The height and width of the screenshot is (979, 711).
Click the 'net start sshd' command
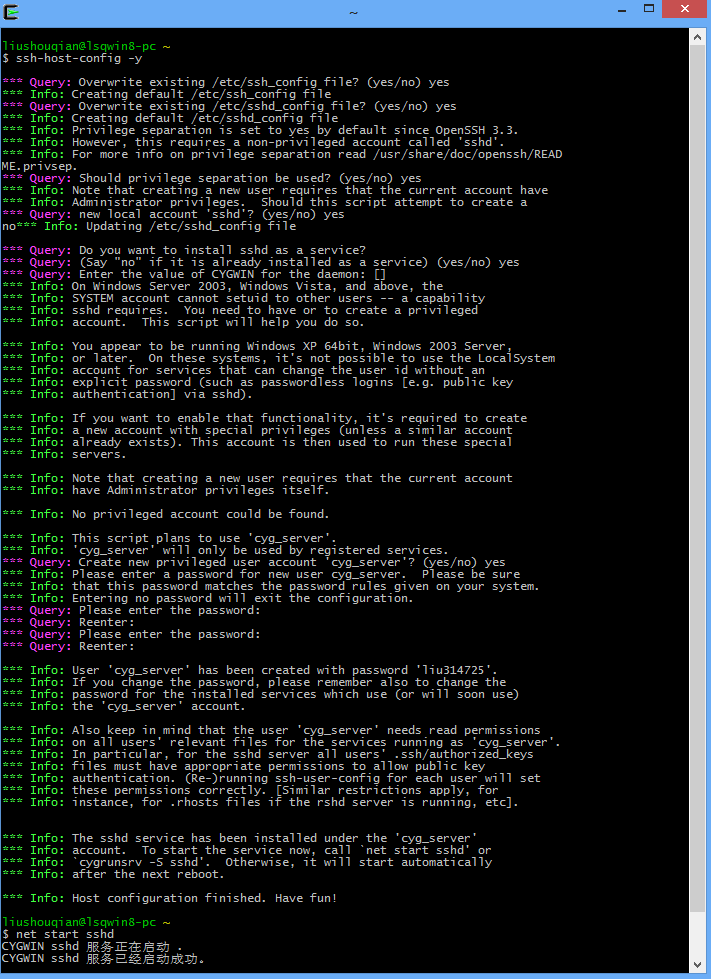tap(65, 934)
